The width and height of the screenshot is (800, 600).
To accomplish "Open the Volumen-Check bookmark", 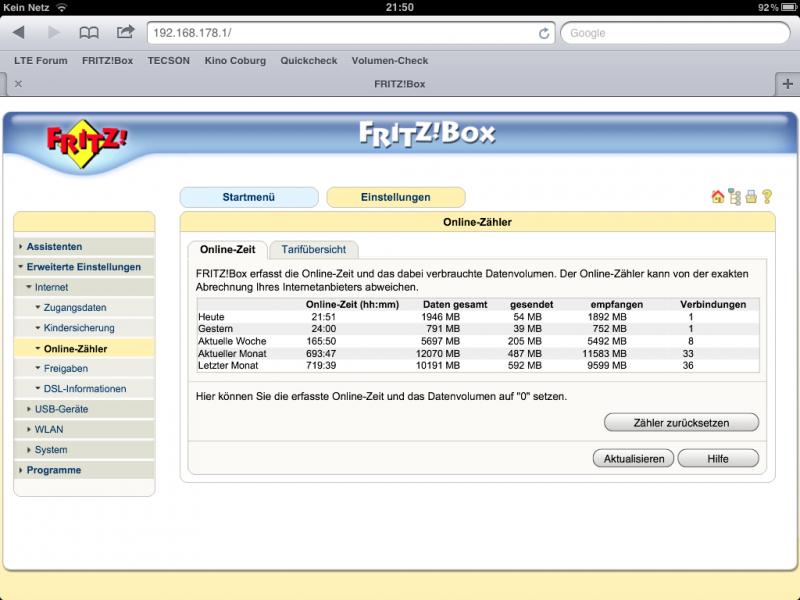I will click(390, 61).
